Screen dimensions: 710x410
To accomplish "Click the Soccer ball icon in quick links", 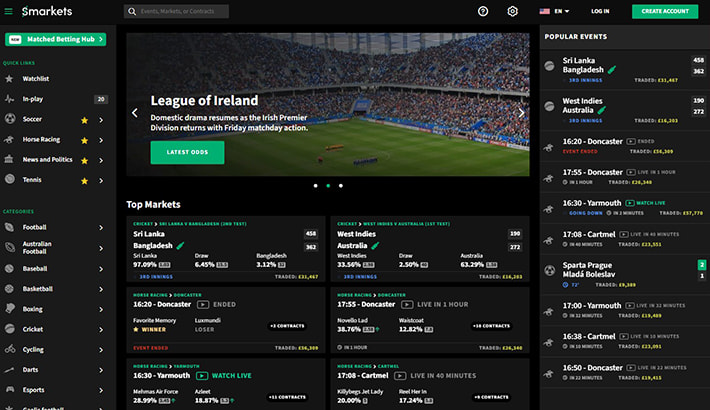I will click(10, 119).
